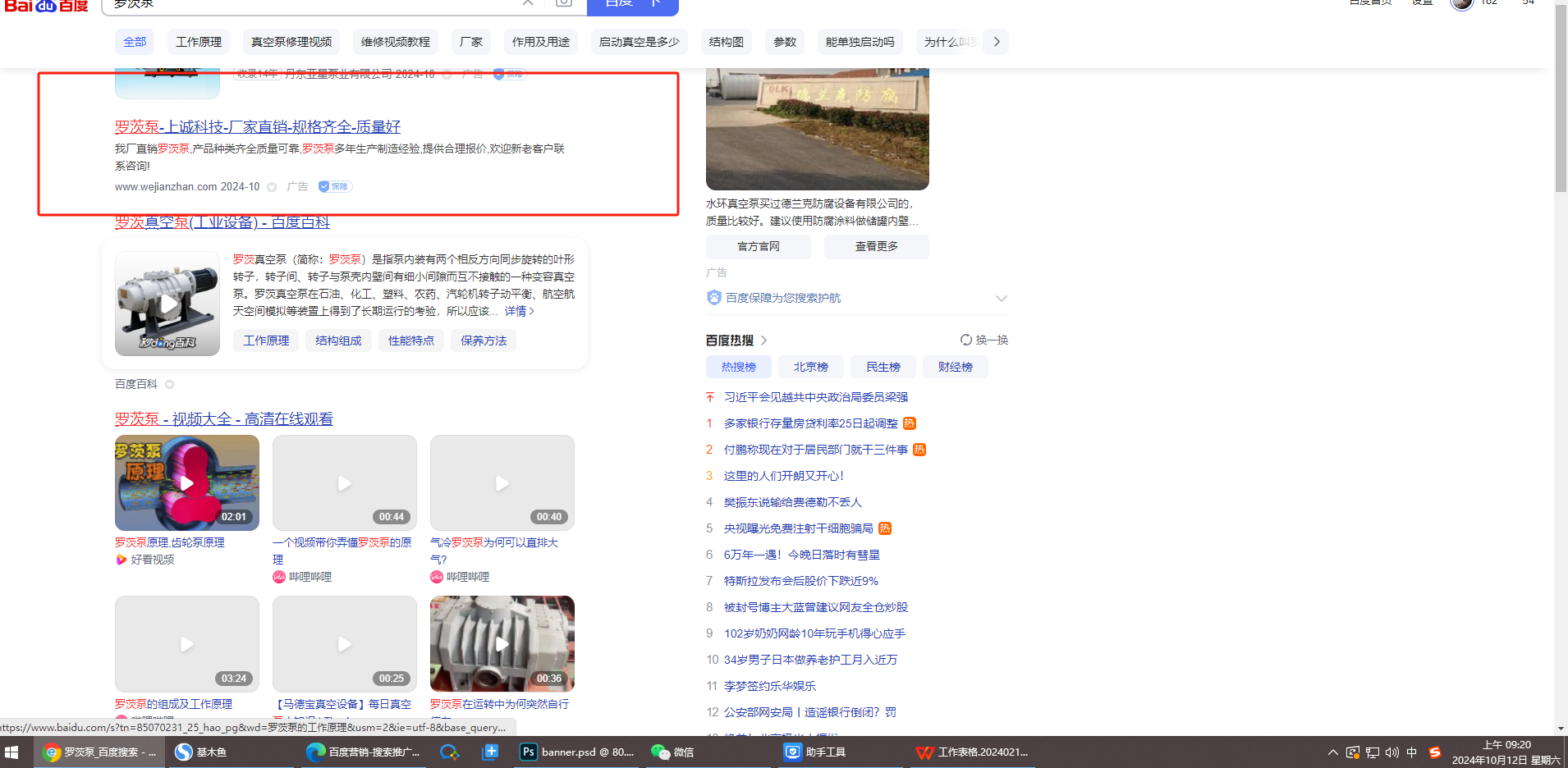Click the 性能特点 button
Image resolution: width=1568 pixels, height=768 pixels.
click(x=411, y=341)
